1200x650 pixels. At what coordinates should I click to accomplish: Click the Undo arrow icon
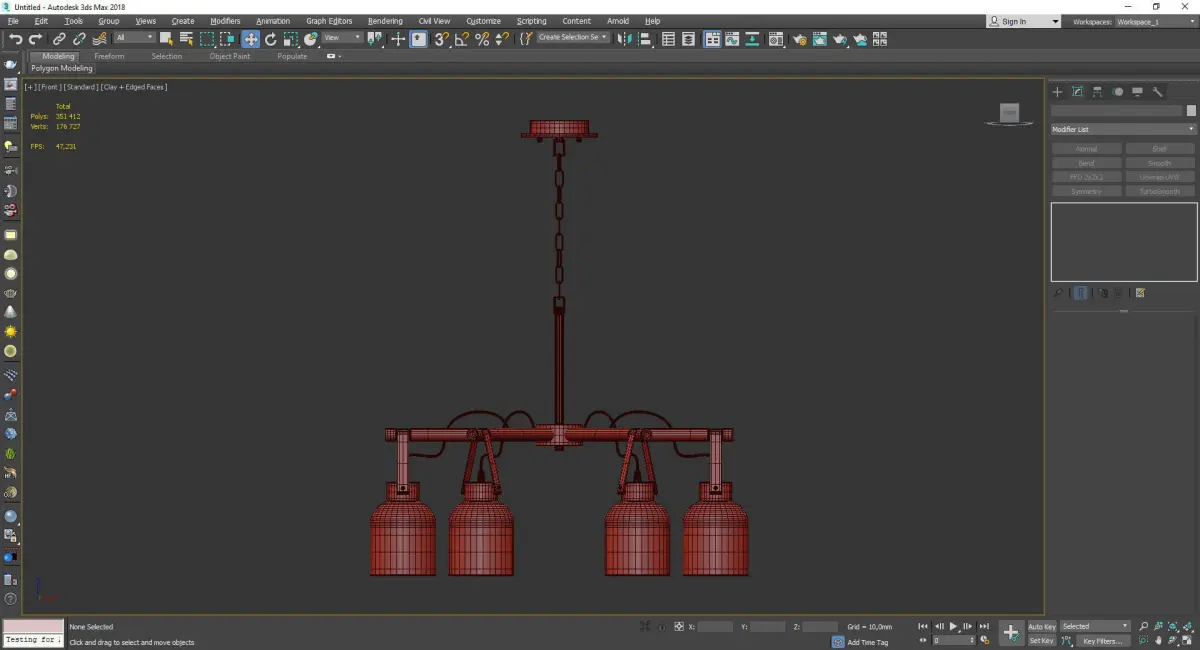[15, 39]
